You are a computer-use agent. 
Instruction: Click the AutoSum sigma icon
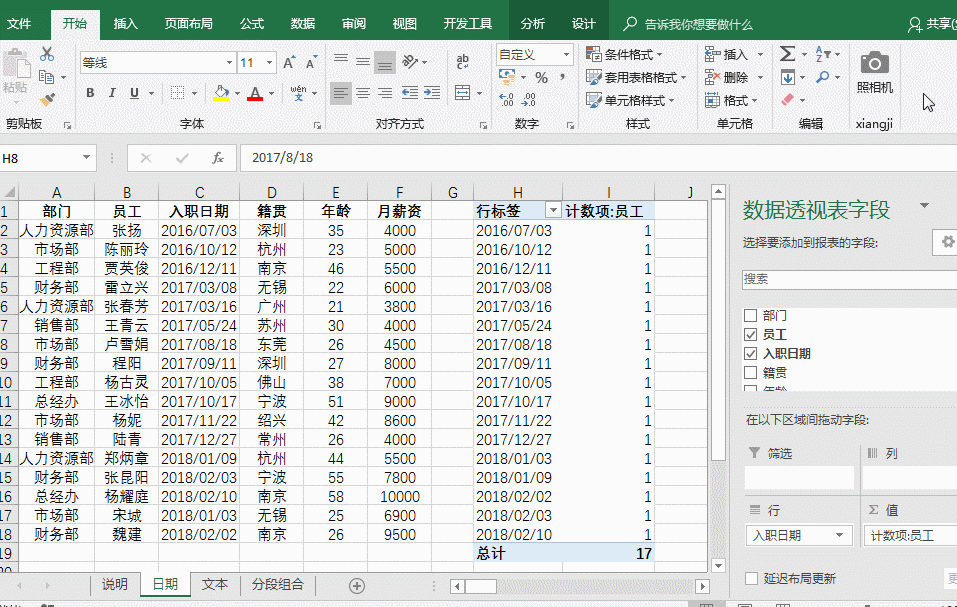click(x=788, y=54)
